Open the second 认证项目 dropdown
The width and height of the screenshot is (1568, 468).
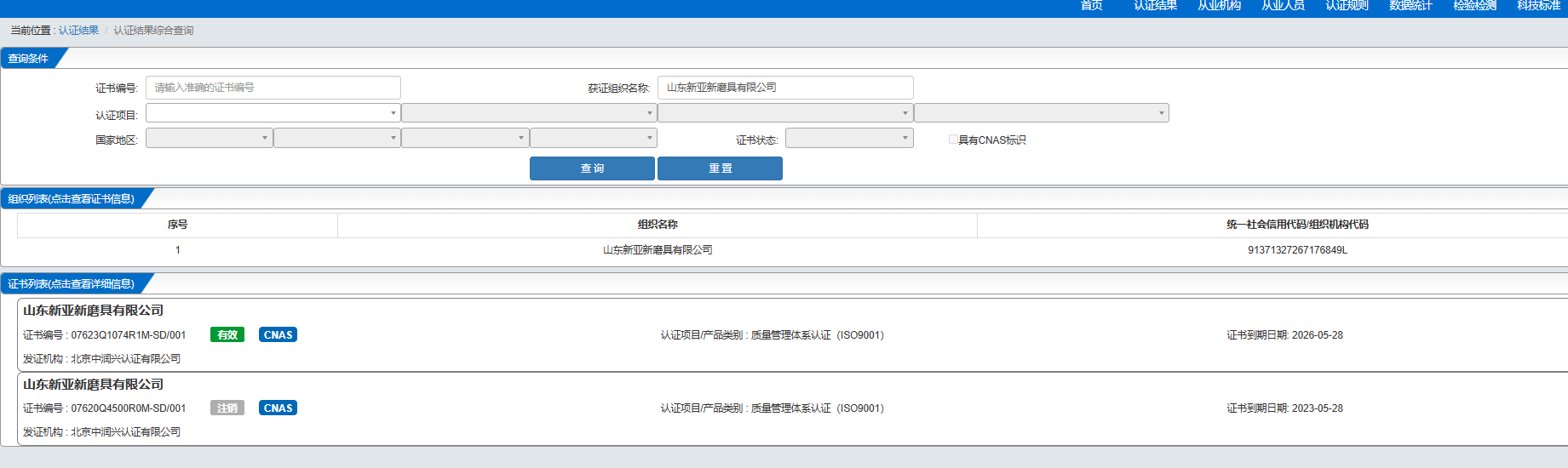pos(529,113)
